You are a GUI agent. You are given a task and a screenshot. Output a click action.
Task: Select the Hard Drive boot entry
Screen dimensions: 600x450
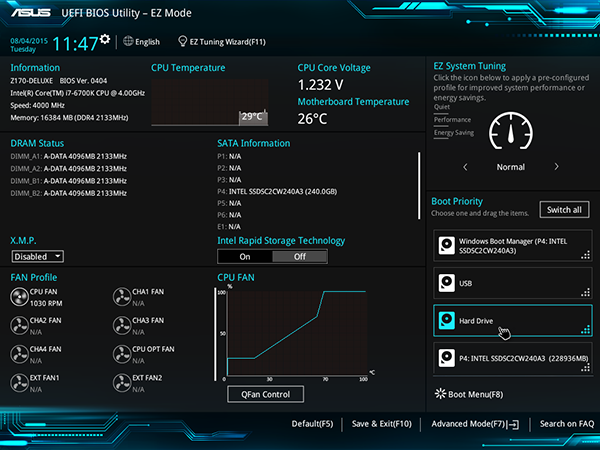(513, 321)
